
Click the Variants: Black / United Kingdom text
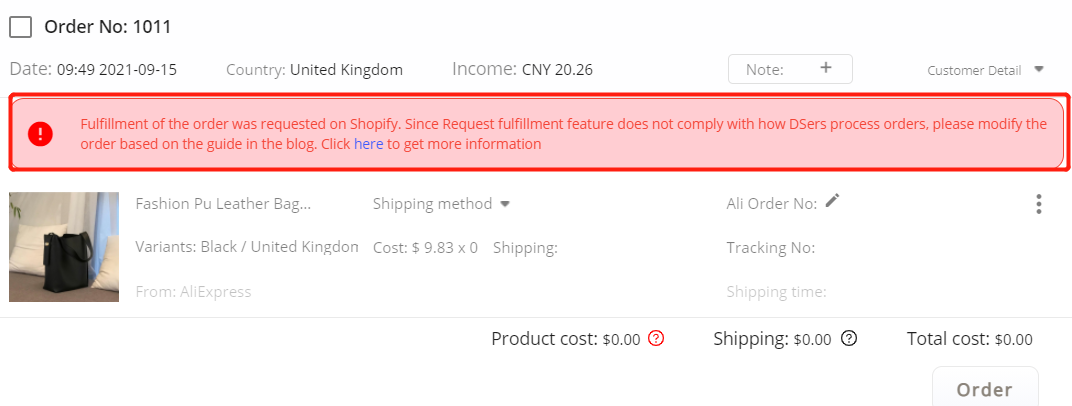click(x=246, y=247)
